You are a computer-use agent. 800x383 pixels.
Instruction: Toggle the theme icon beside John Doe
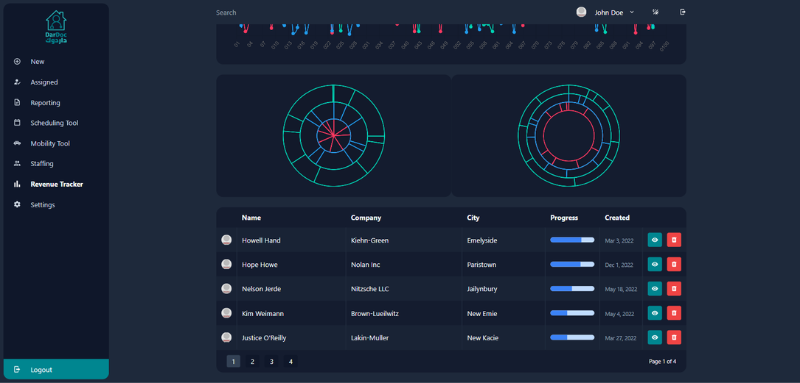(656, 12)
